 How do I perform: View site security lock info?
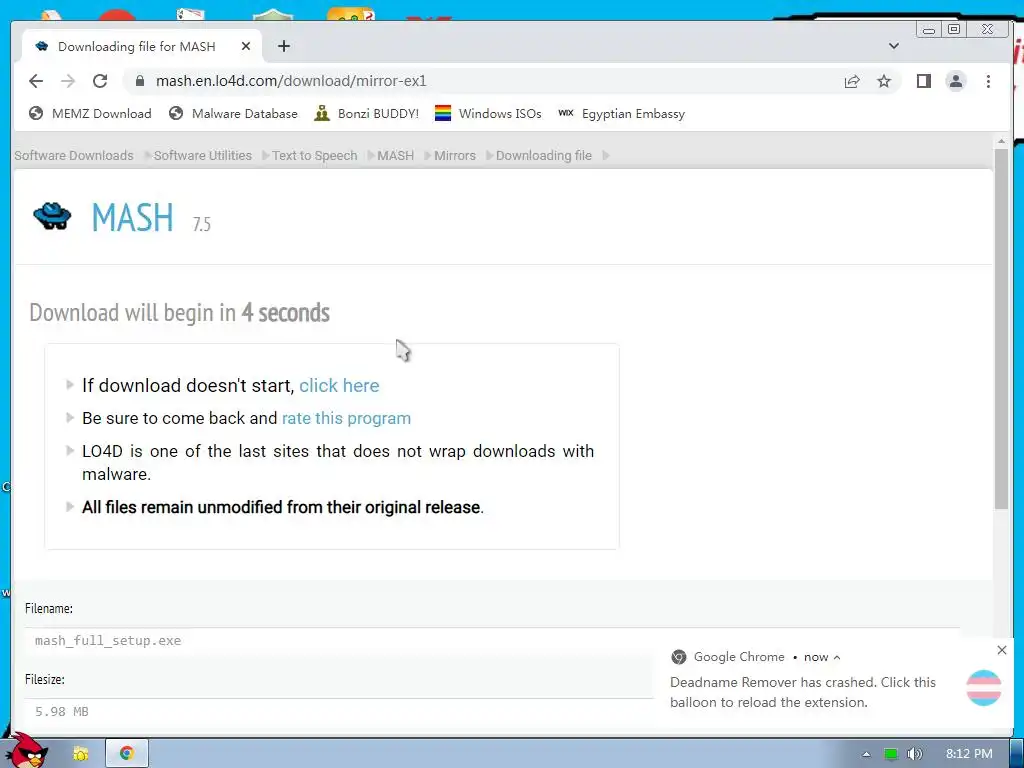click(139, 81)
